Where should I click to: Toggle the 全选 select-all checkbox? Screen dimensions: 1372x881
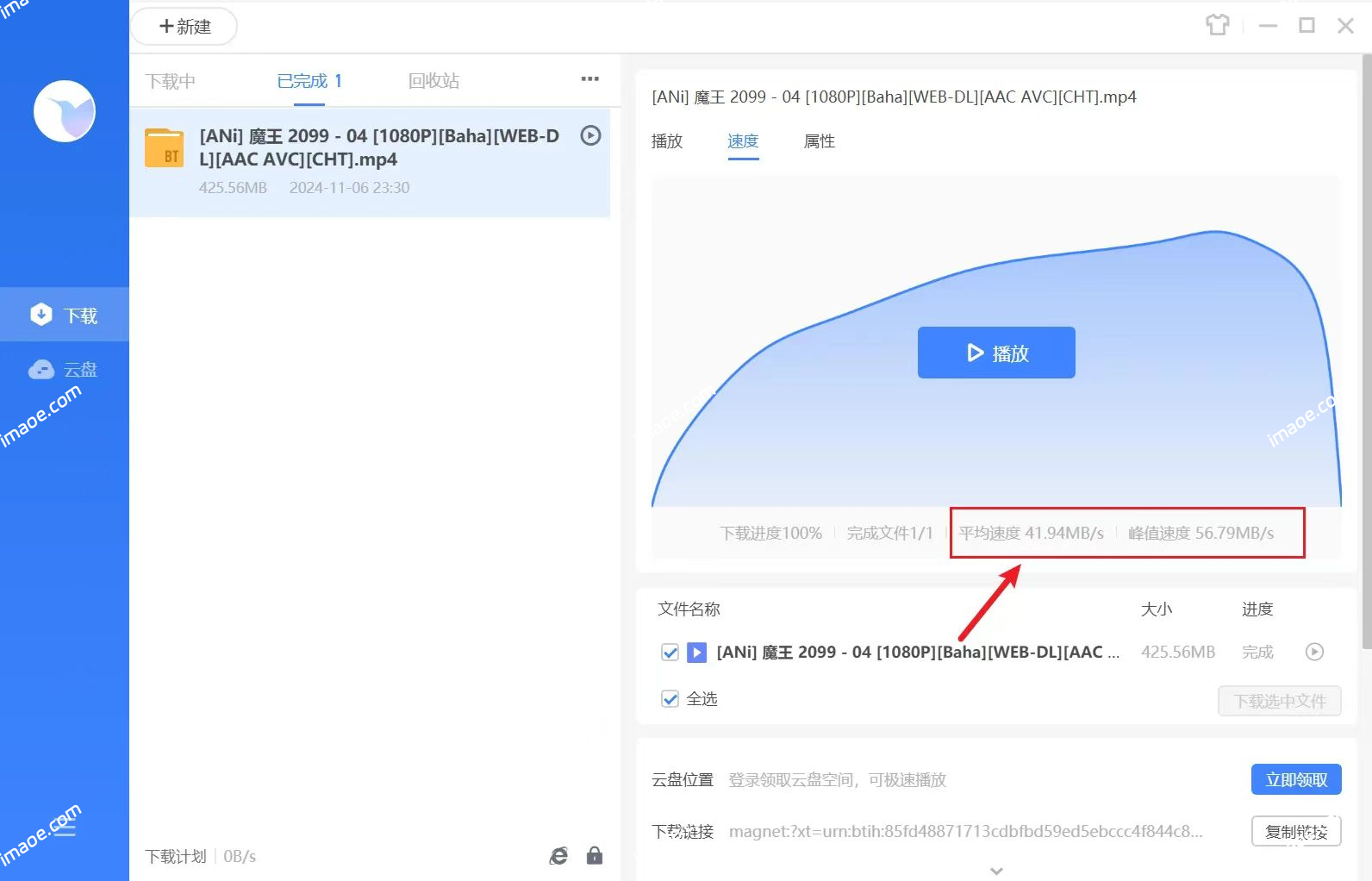point(670,699)
